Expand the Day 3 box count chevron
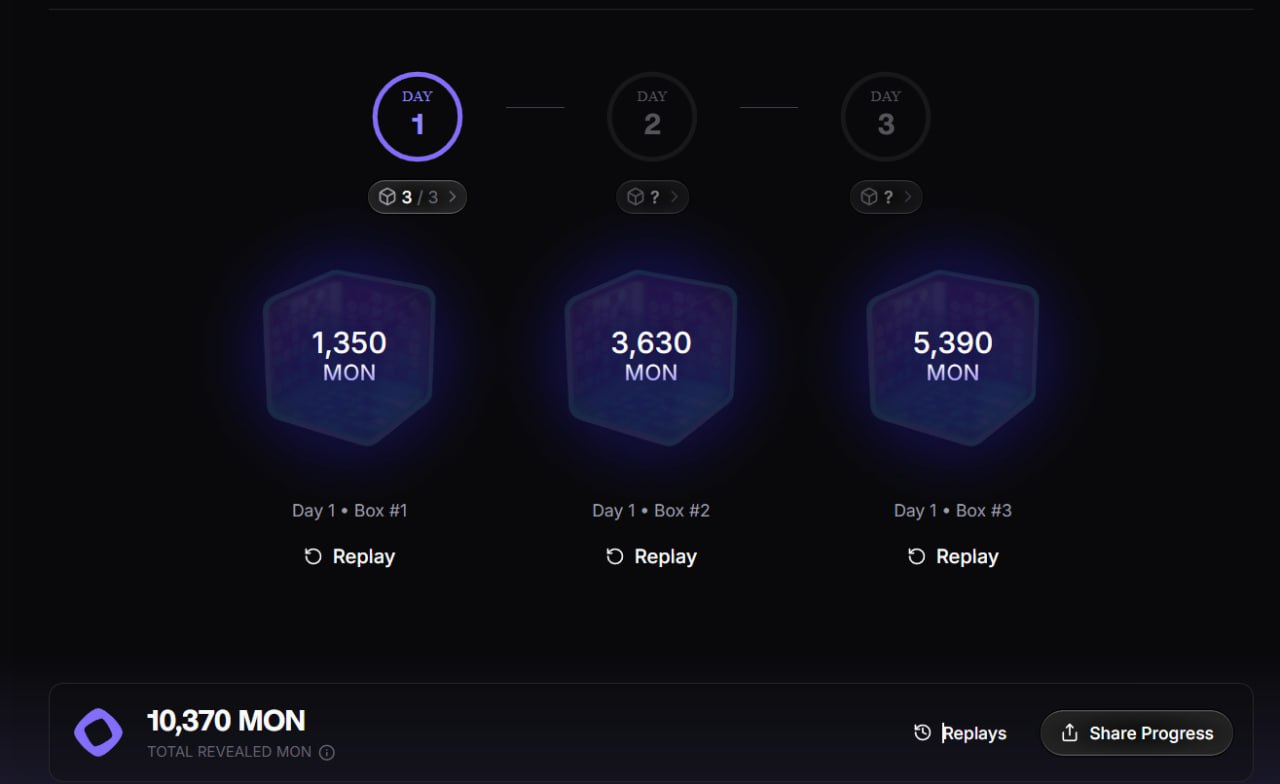The image size is (1280, 784). tap(908, 197)
